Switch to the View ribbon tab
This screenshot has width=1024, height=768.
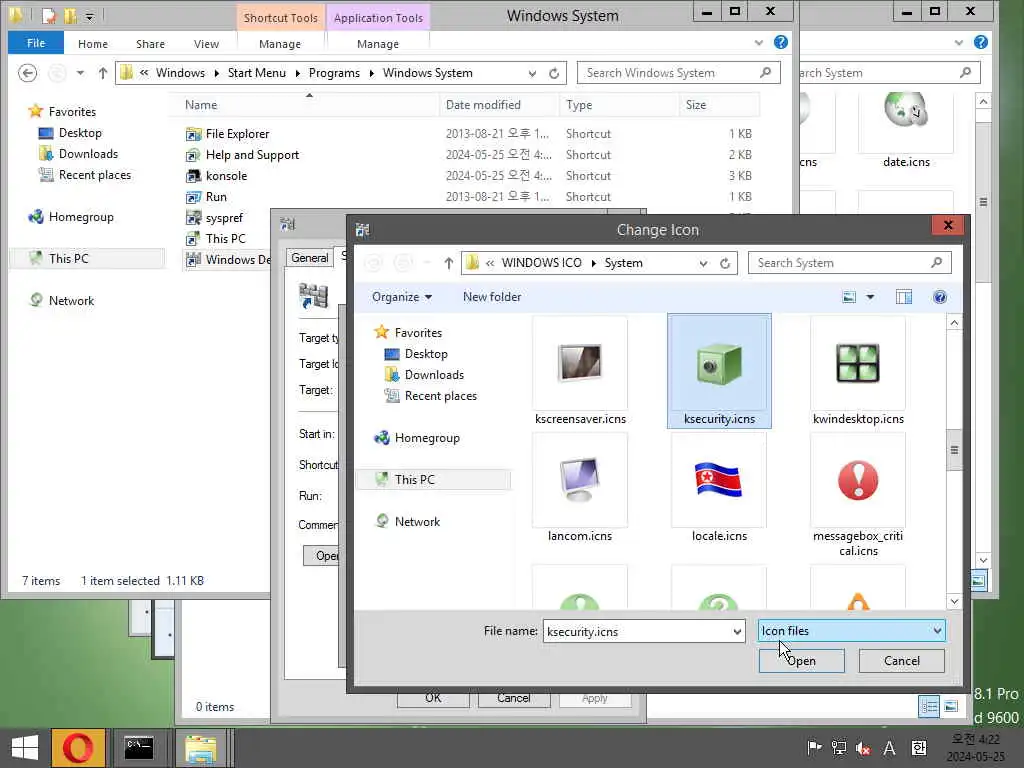point(206,44)
